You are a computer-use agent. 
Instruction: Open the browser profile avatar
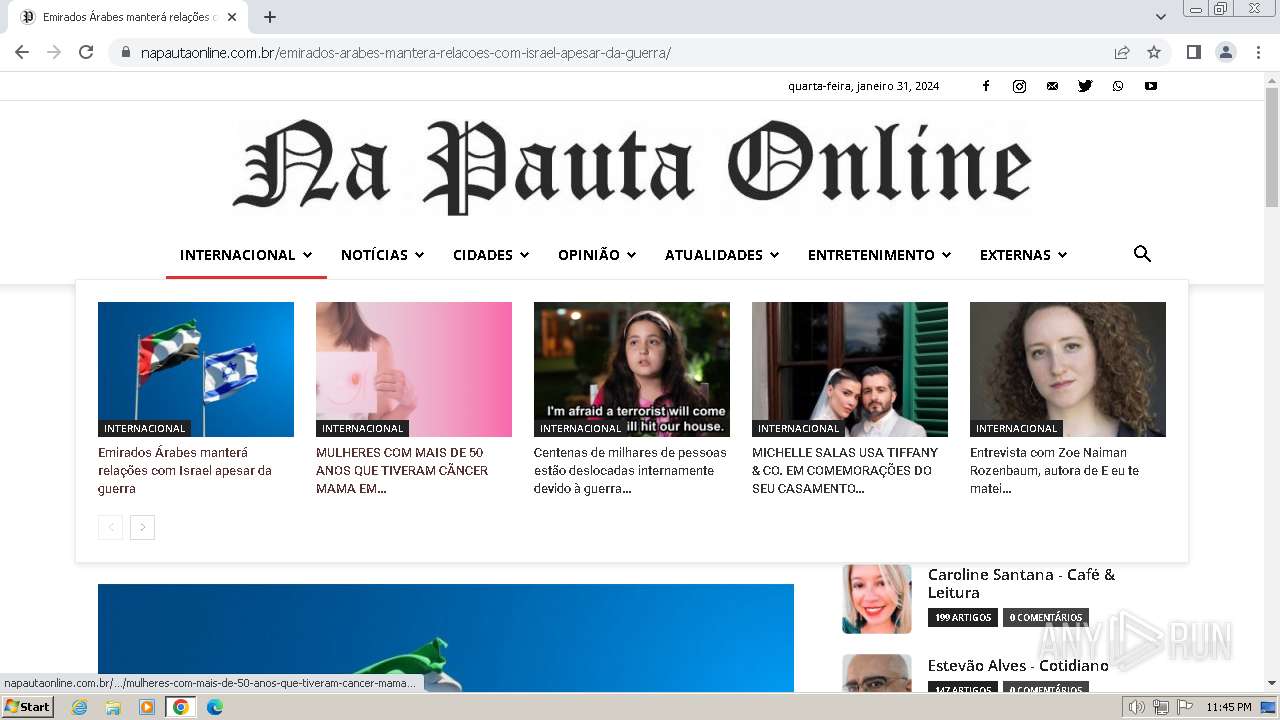[x=1226, y=52]
